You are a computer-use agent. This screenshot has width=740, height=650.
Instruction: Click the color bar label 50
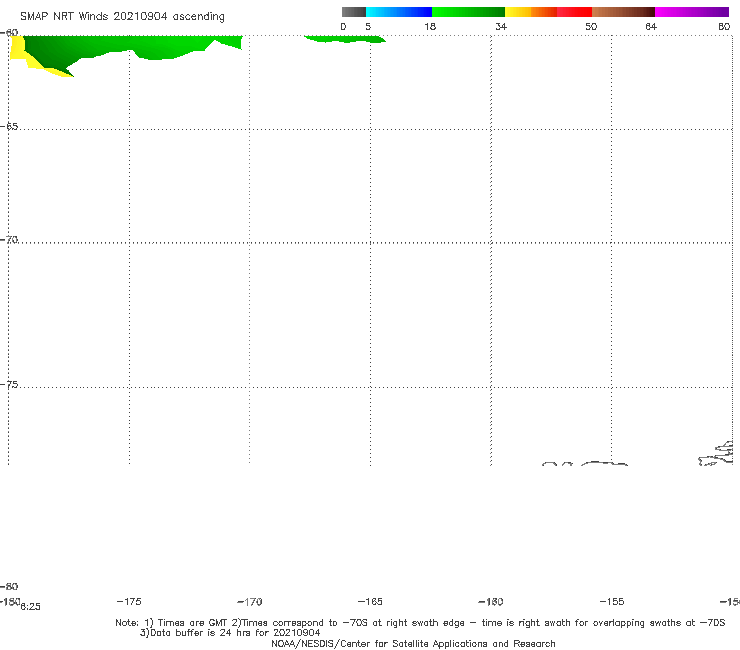tap(591, 27)
